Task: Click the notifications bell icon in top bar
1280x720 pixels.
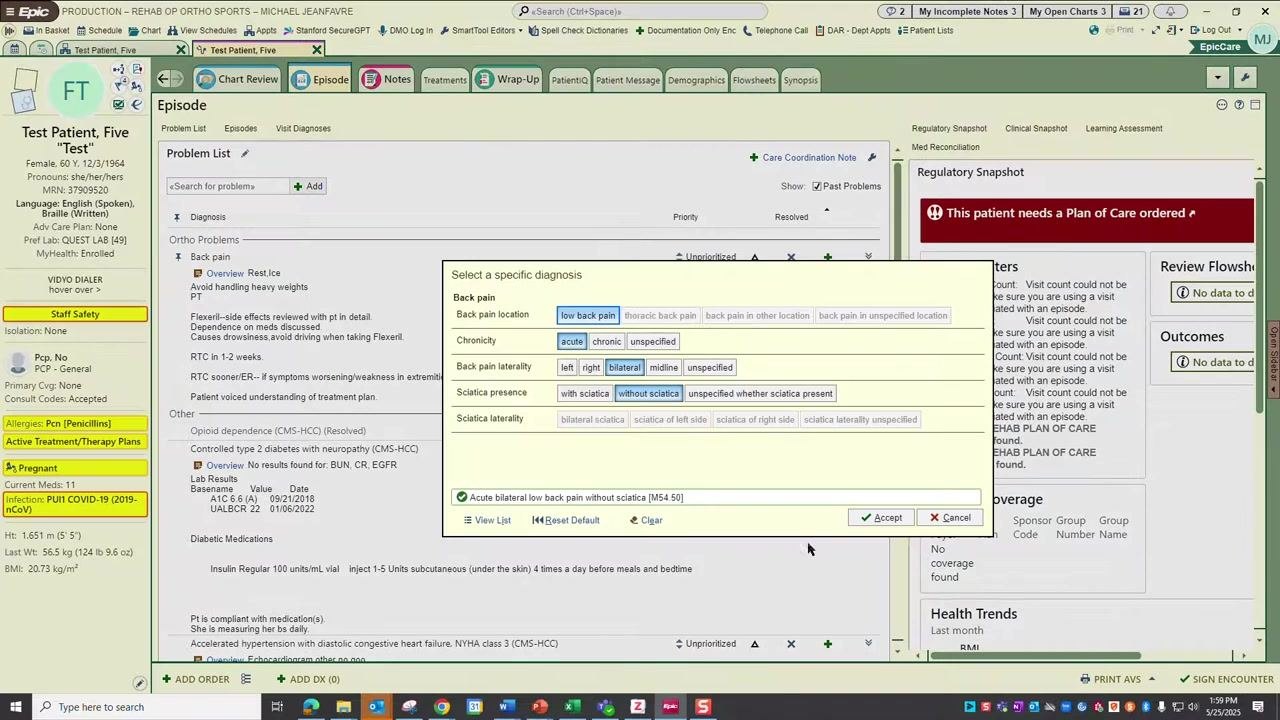Action: [x=1170, y=11]
